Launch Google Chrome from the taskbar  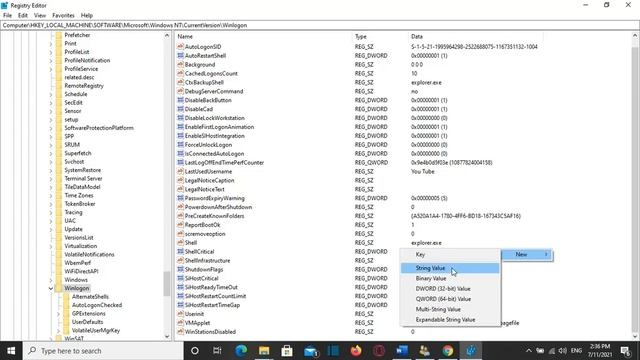coord(448,351)
